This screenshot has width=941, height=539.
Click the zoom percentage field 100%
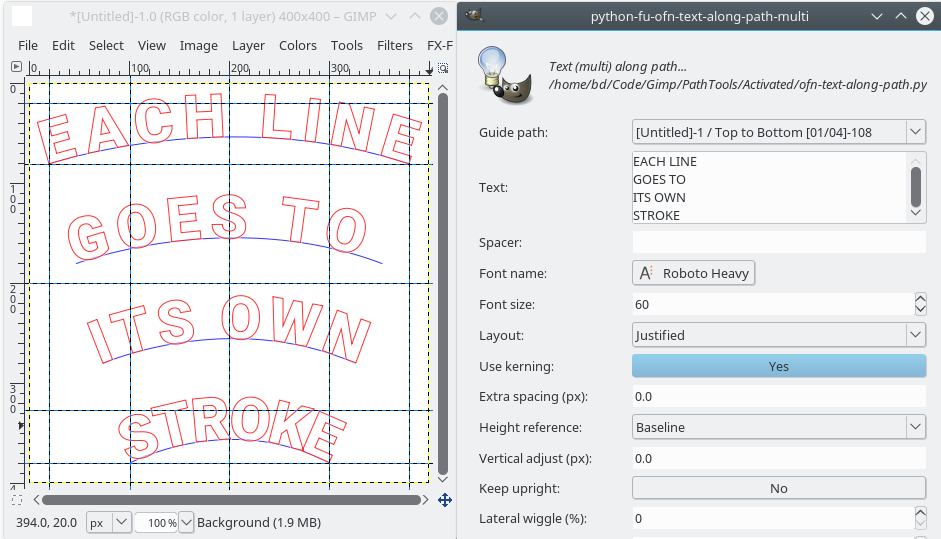157,523
